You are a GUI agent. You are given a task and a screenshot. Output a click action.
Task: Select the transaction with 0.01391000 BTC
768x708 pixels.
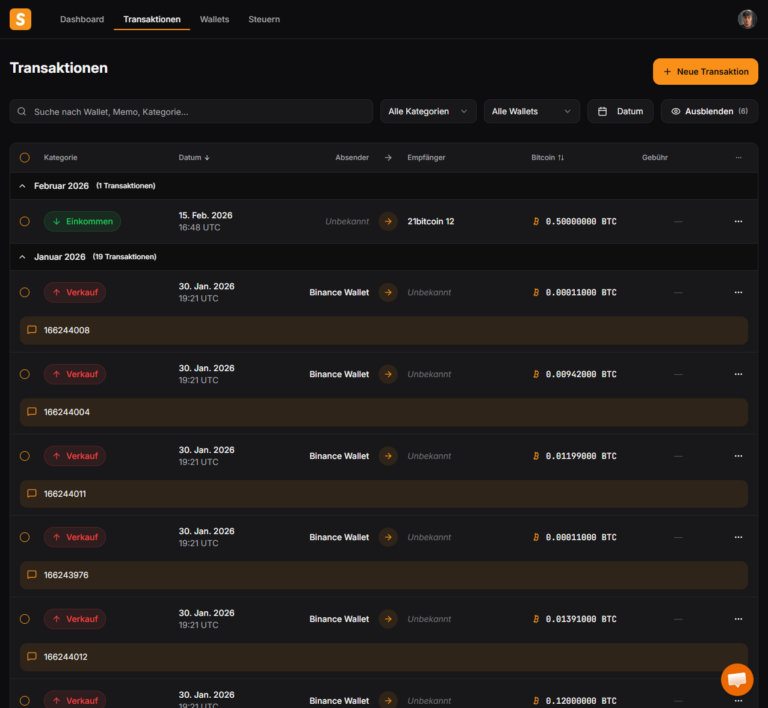click(x=24, y=619)
